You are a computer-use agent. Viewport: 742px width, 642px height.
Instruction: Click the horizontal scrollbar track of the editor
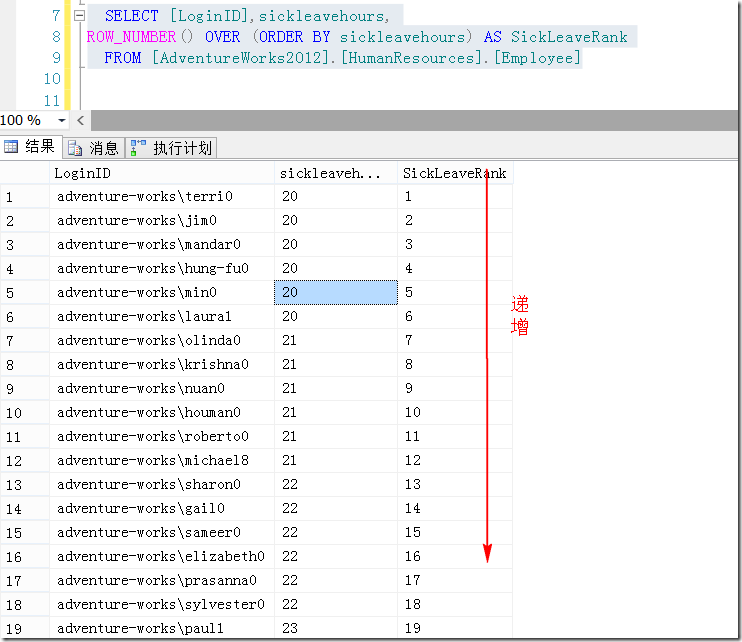point(414,121)
